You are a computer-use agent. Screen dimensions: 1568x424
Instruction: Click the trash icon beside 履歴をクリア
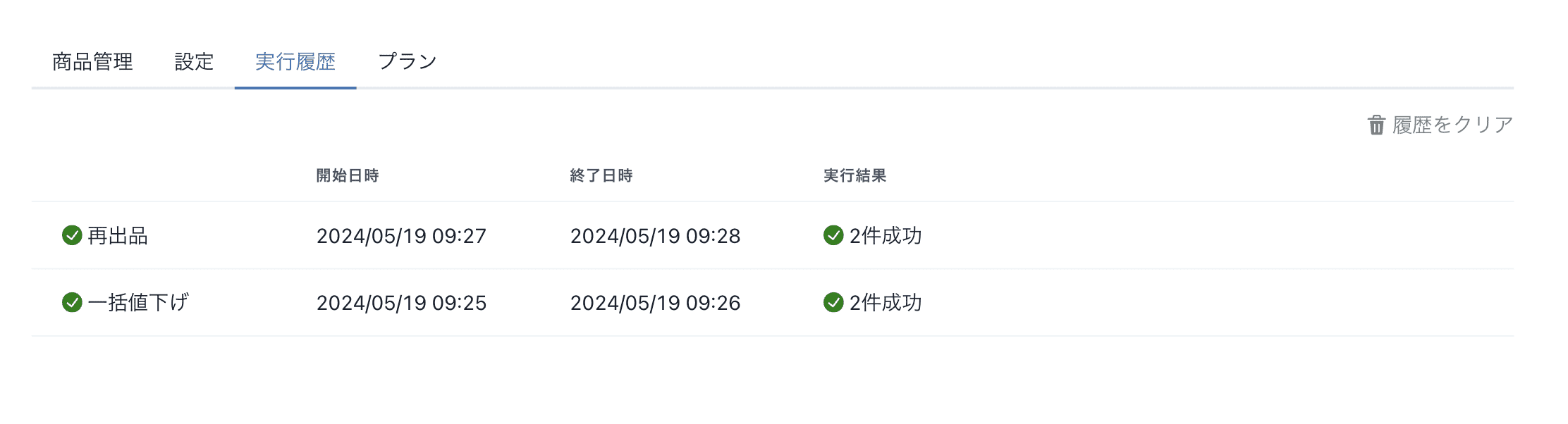coord(1376,125)
